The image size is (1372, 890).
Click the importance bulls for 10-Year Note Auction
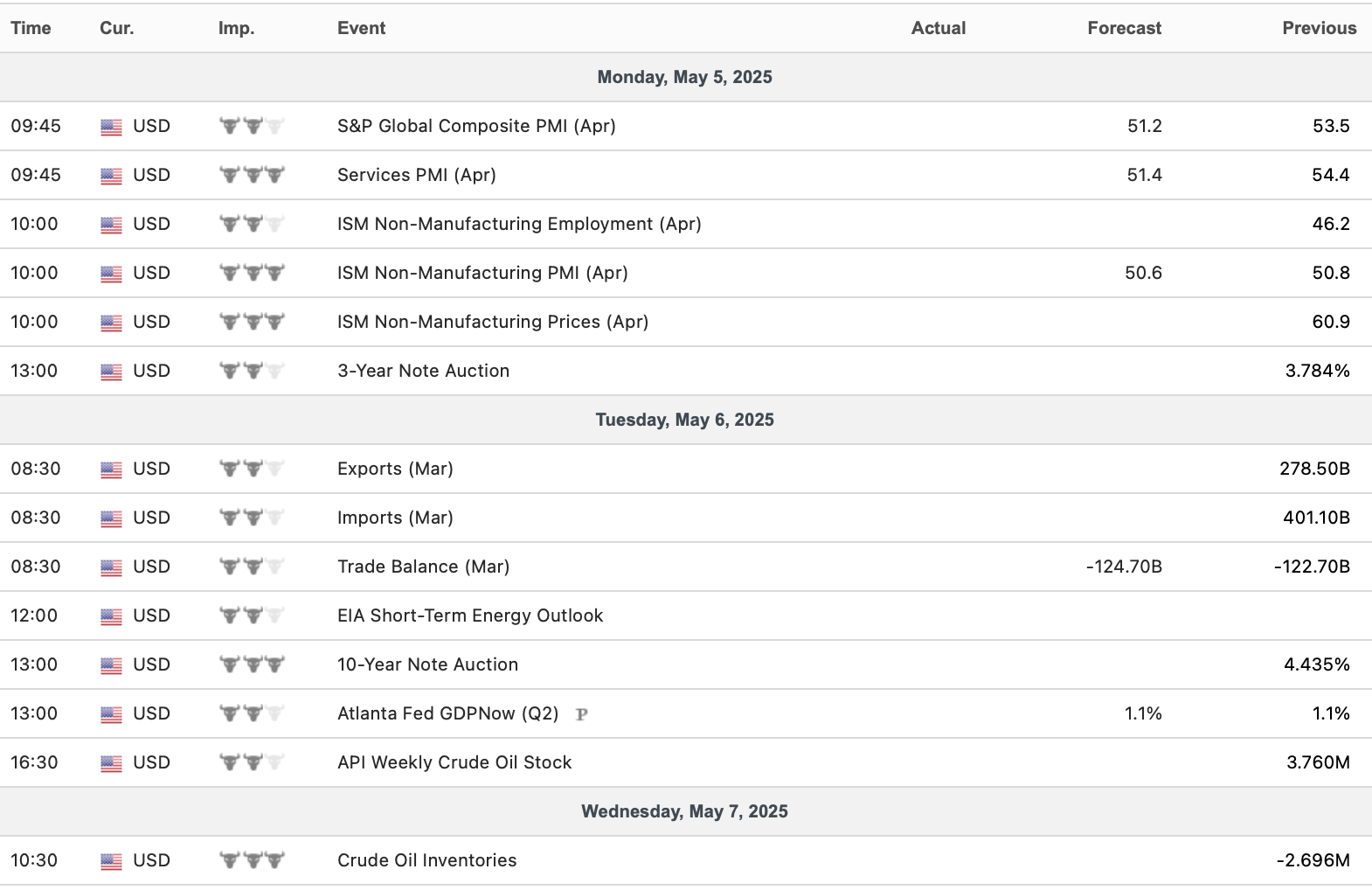[x=252, y=664]
